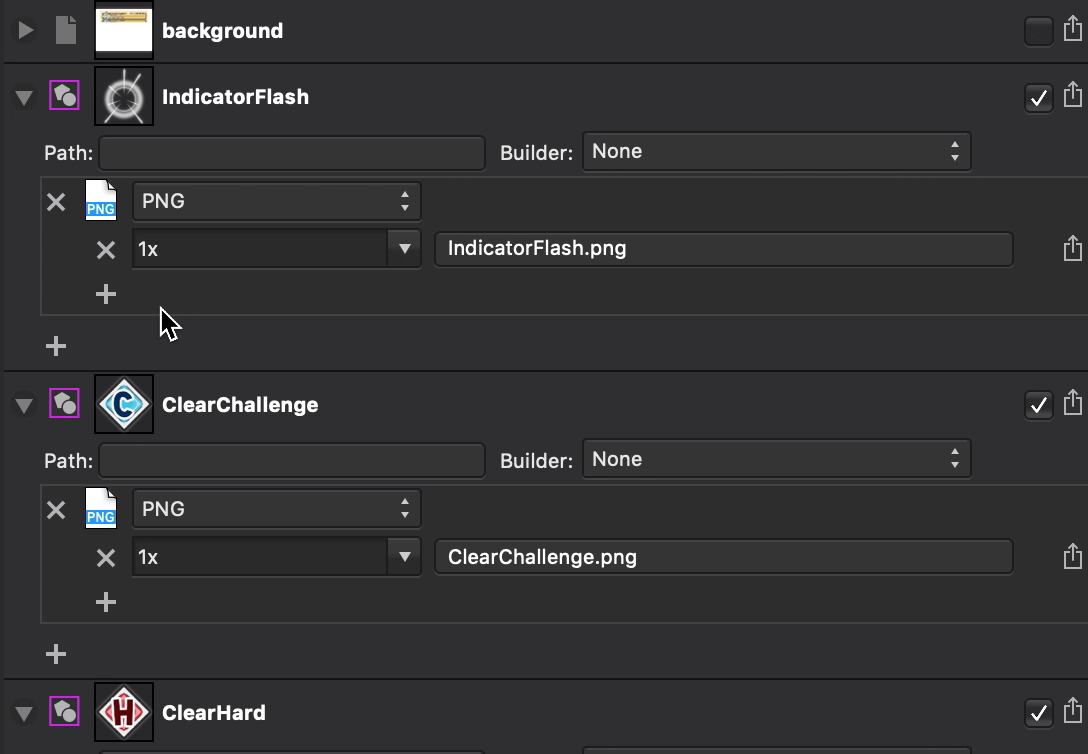Select ClearChallenge thumbnail image
The height and width of the screenshot is (754, 1088).
(x=124, y=404)
